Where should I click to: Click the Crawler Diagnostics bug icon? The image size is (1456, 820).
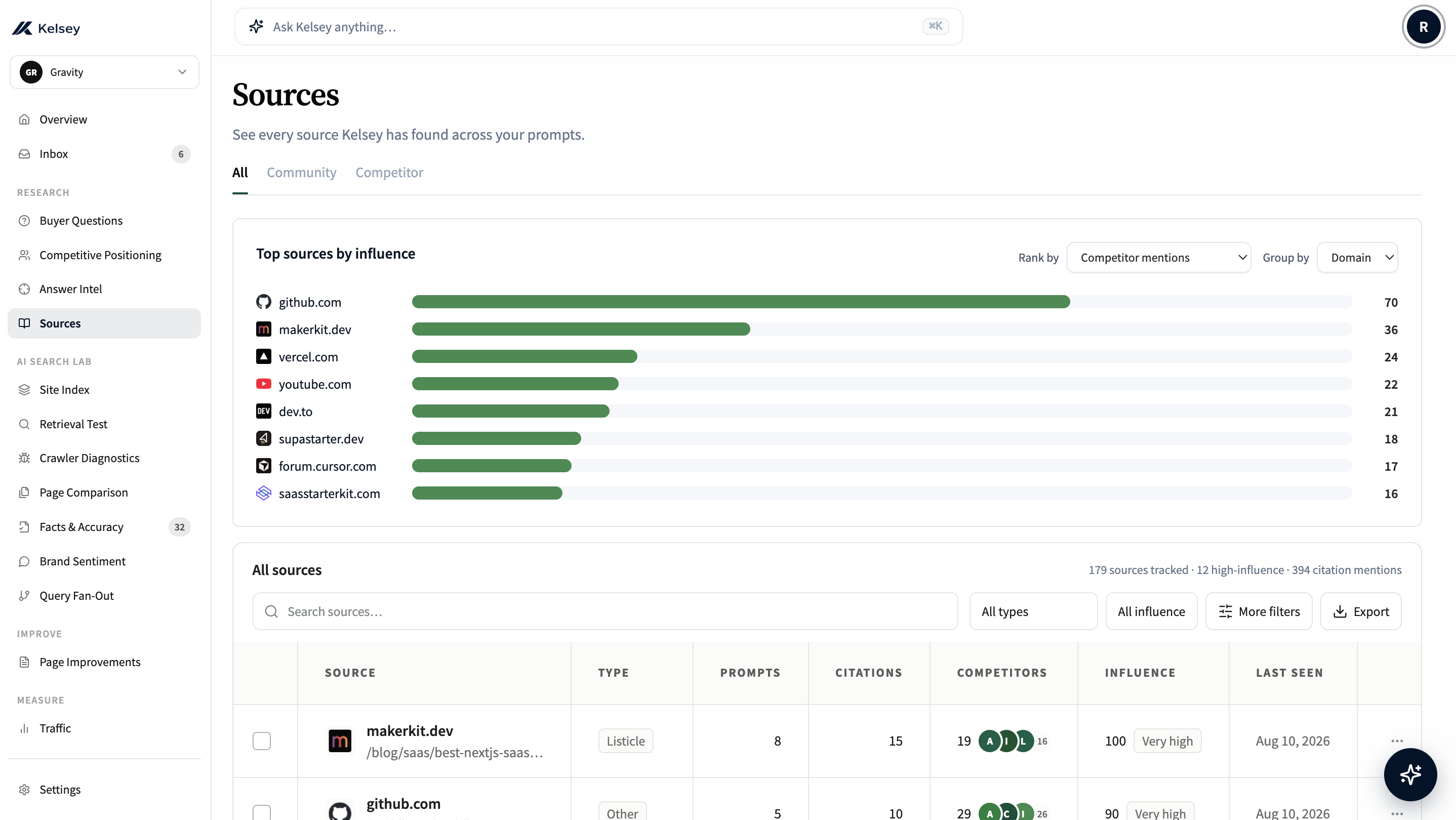pos(24,458)
